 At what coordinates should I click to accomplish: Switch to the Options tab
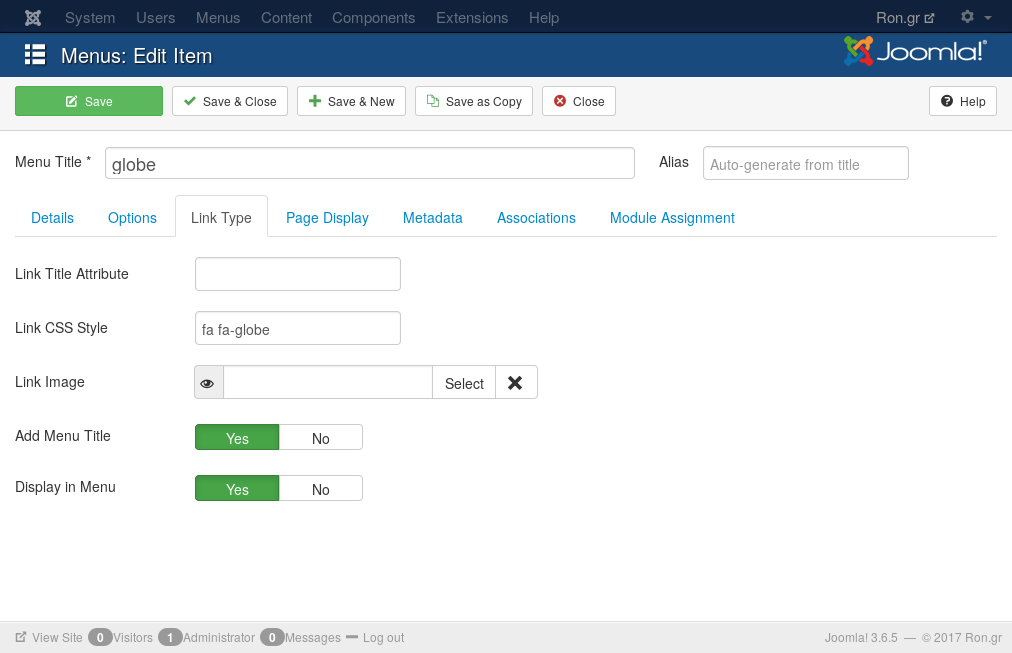tap(132, 217)
